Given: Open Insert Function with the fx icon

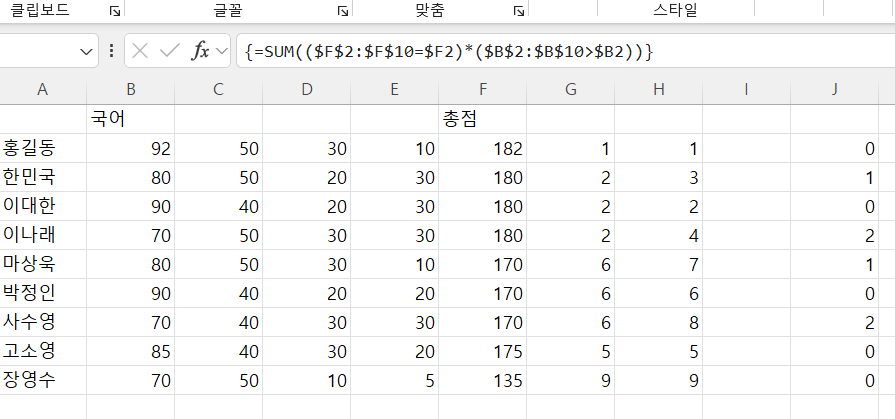Looking at the screenshot, I should point(200,51).
